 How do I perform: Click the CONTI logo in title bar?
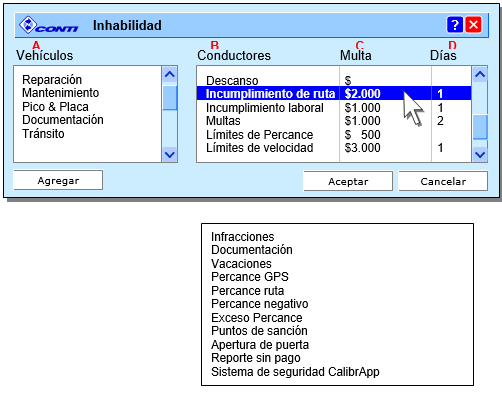(x=48, y=25)
